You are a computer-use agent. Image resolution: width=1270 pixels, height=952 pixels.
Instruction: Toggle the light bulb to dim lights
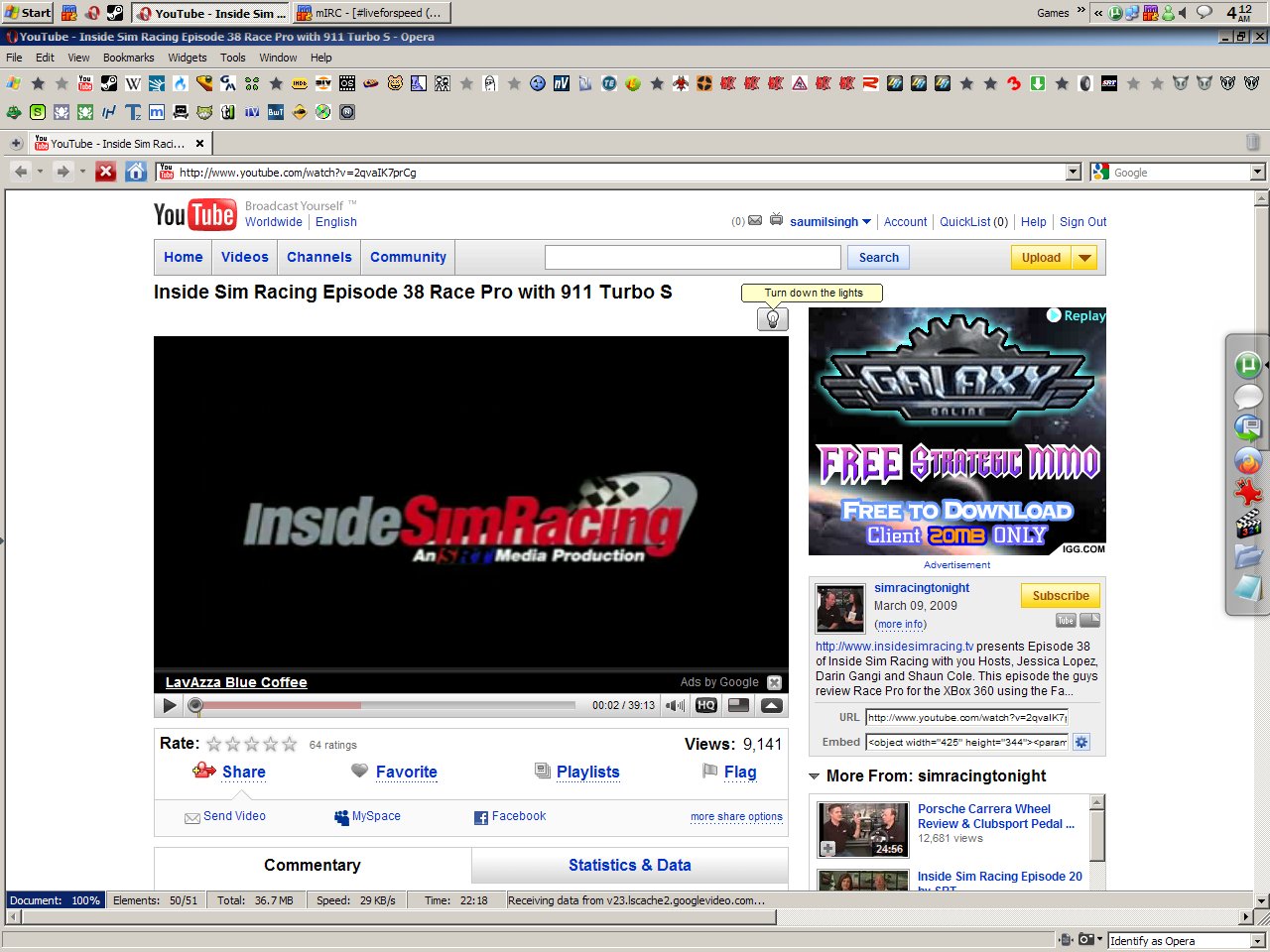(772, 318)
